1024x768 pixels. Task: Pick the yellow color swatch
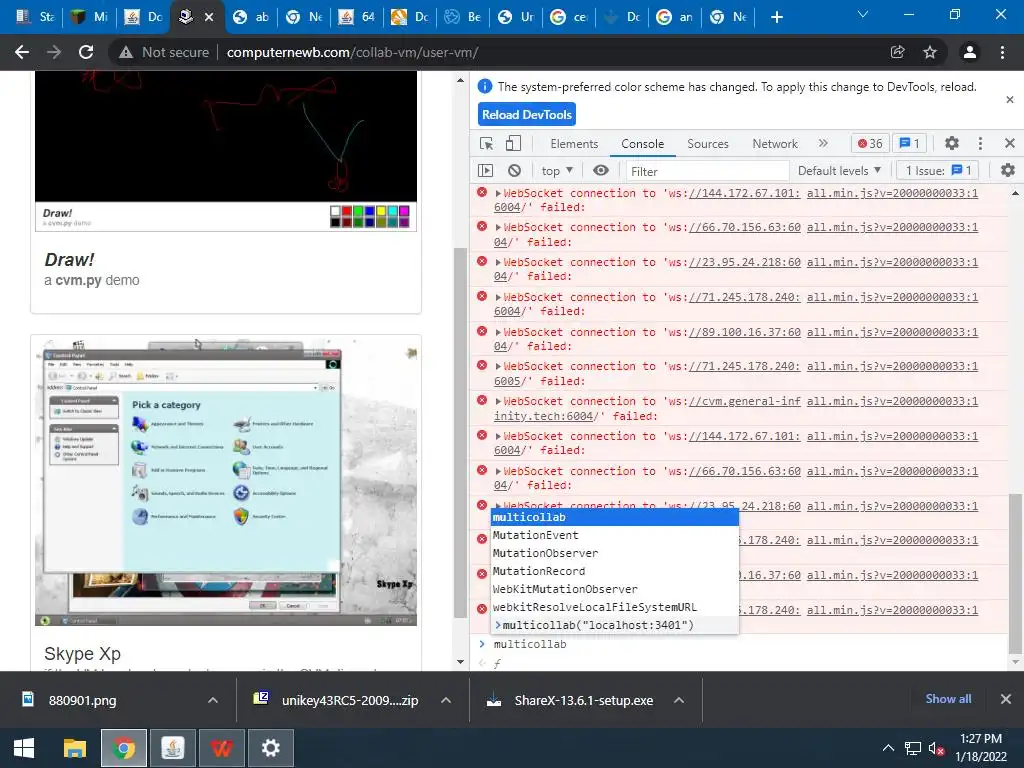click(381, 211)
